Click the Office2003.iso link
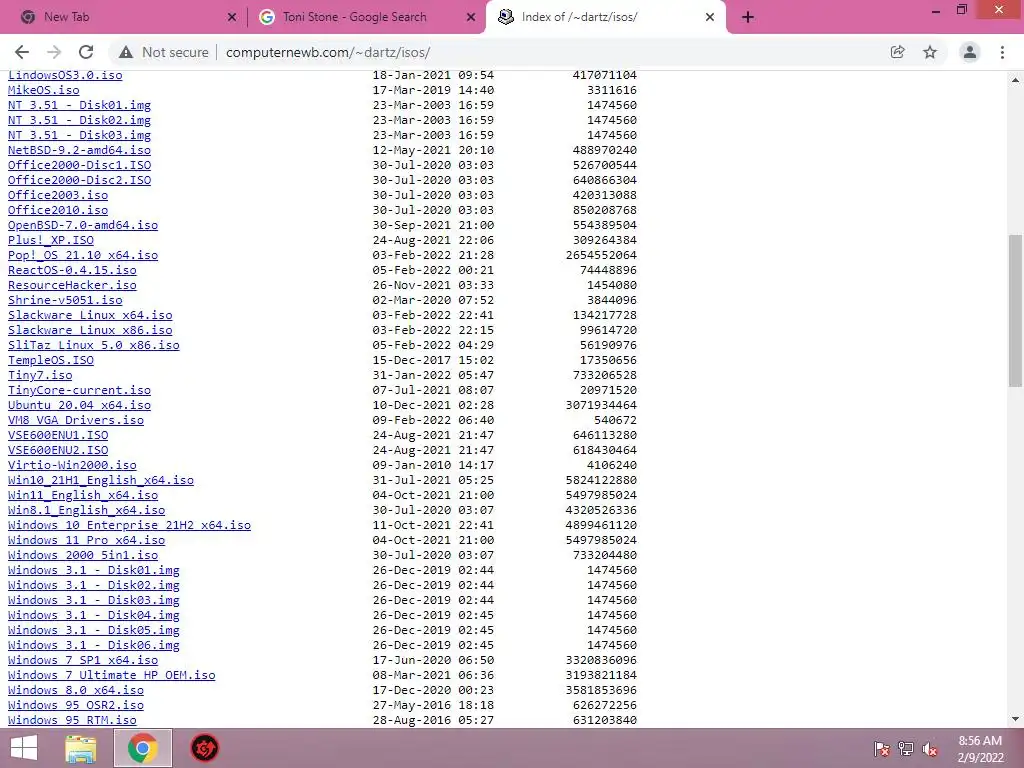This screenshot has height=768, width=1024. [58, 195]
